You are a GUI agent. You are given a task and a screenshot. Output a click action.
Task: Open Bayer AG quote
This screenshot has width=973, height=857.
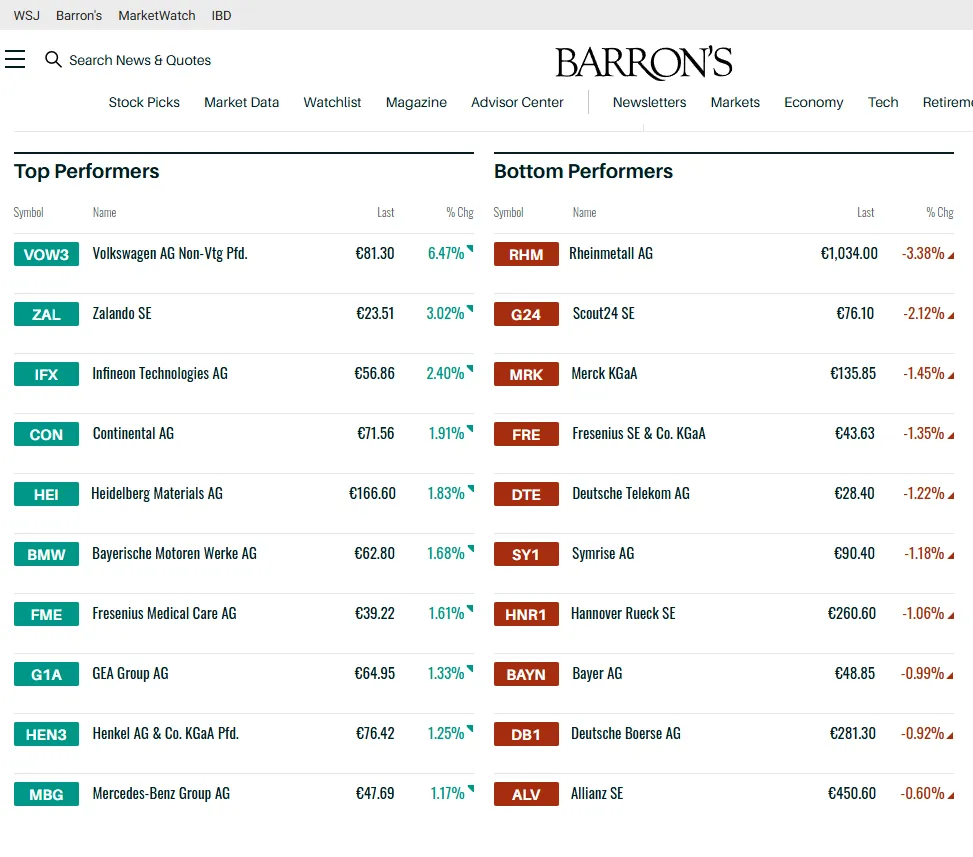pyautogui.click(x=597, y=673)
